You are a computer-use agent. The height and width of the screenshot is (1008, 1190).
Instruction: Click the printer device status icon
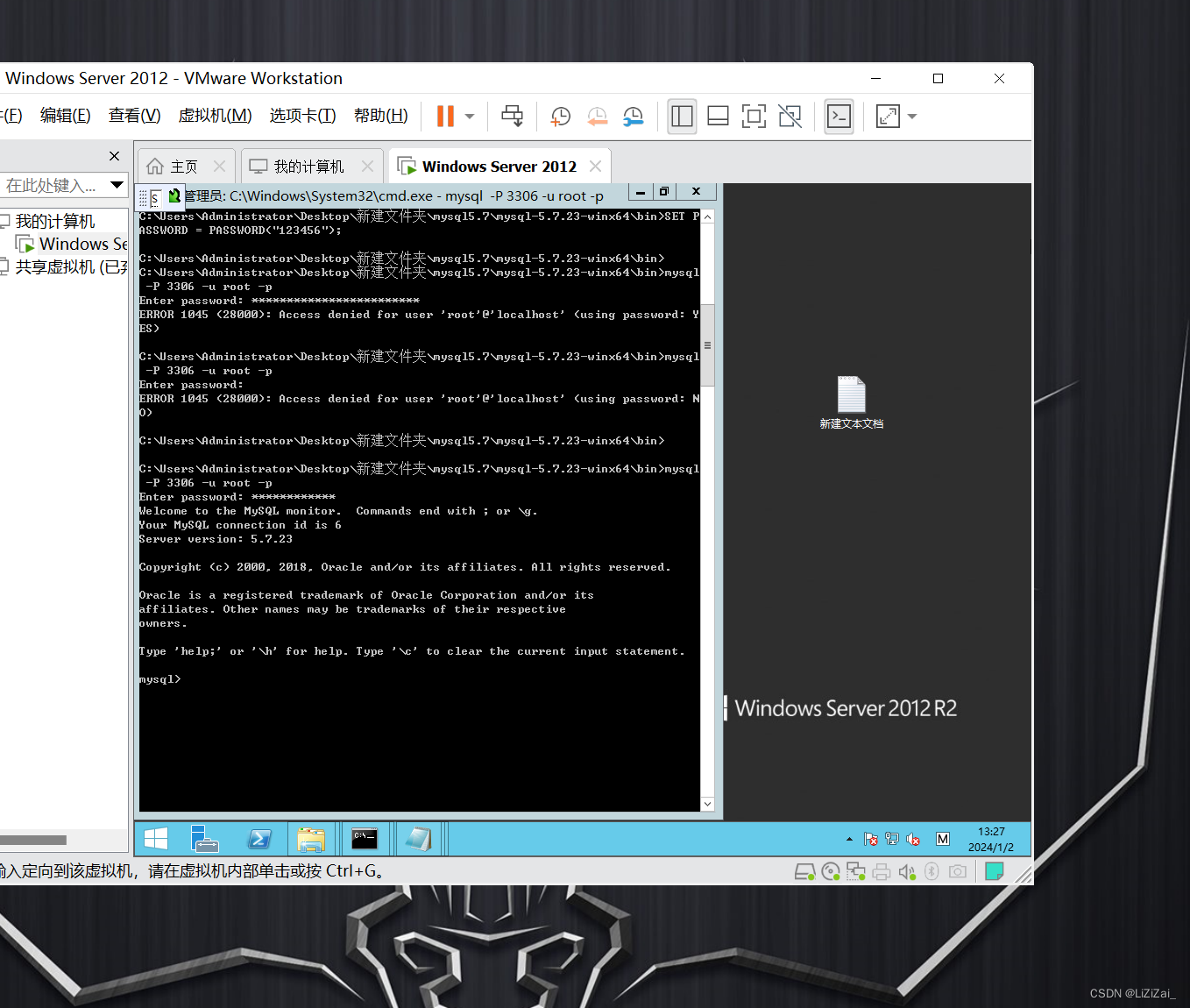click(882, 871)
